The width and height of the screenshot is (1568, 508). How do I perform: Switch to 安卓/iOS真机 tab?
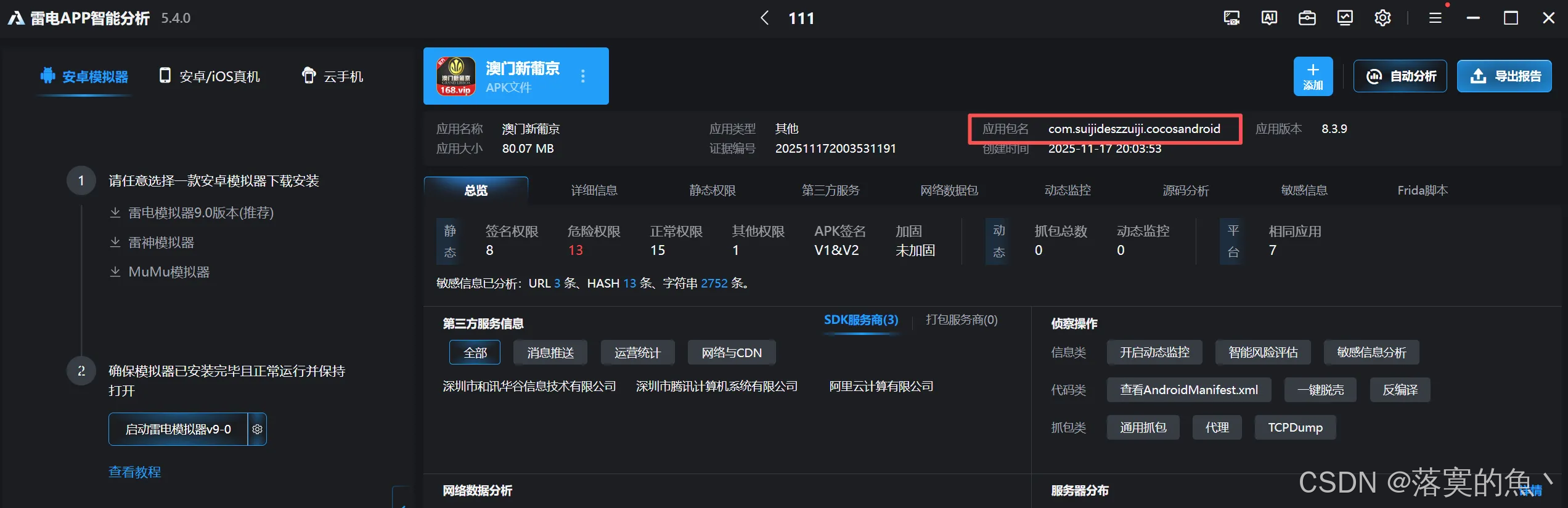coord(210,76)
